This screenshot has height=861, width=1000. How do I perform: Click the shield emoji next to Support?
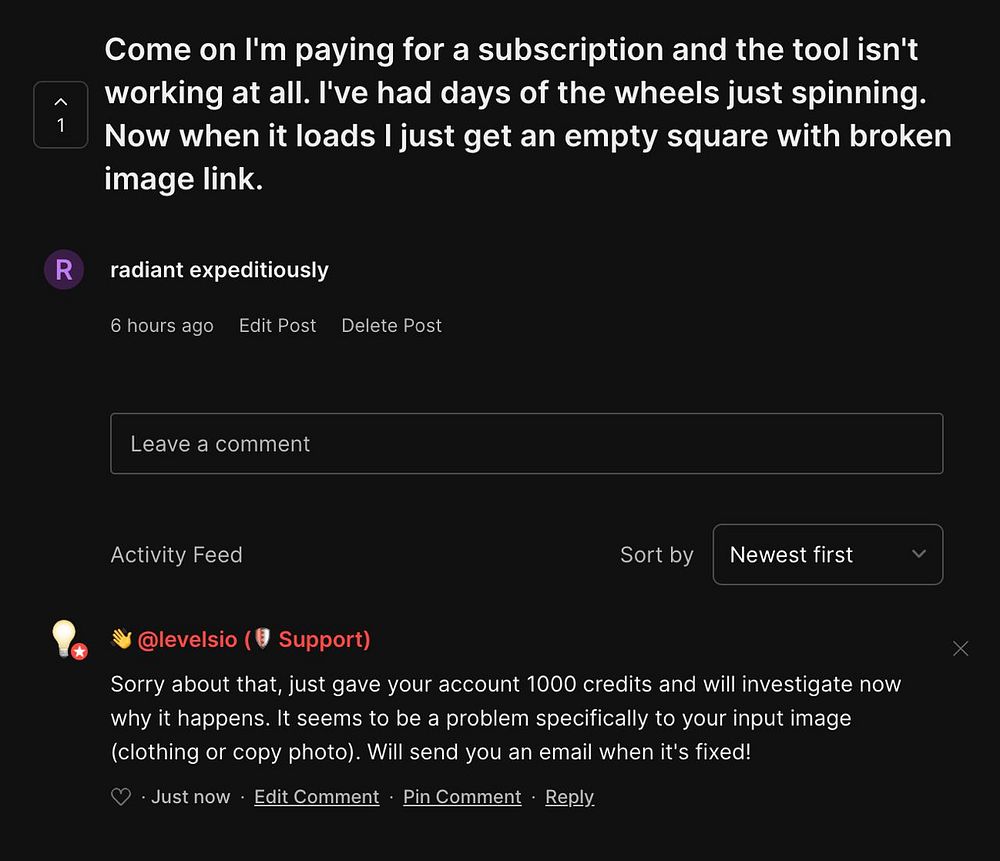tap(263, 639)
